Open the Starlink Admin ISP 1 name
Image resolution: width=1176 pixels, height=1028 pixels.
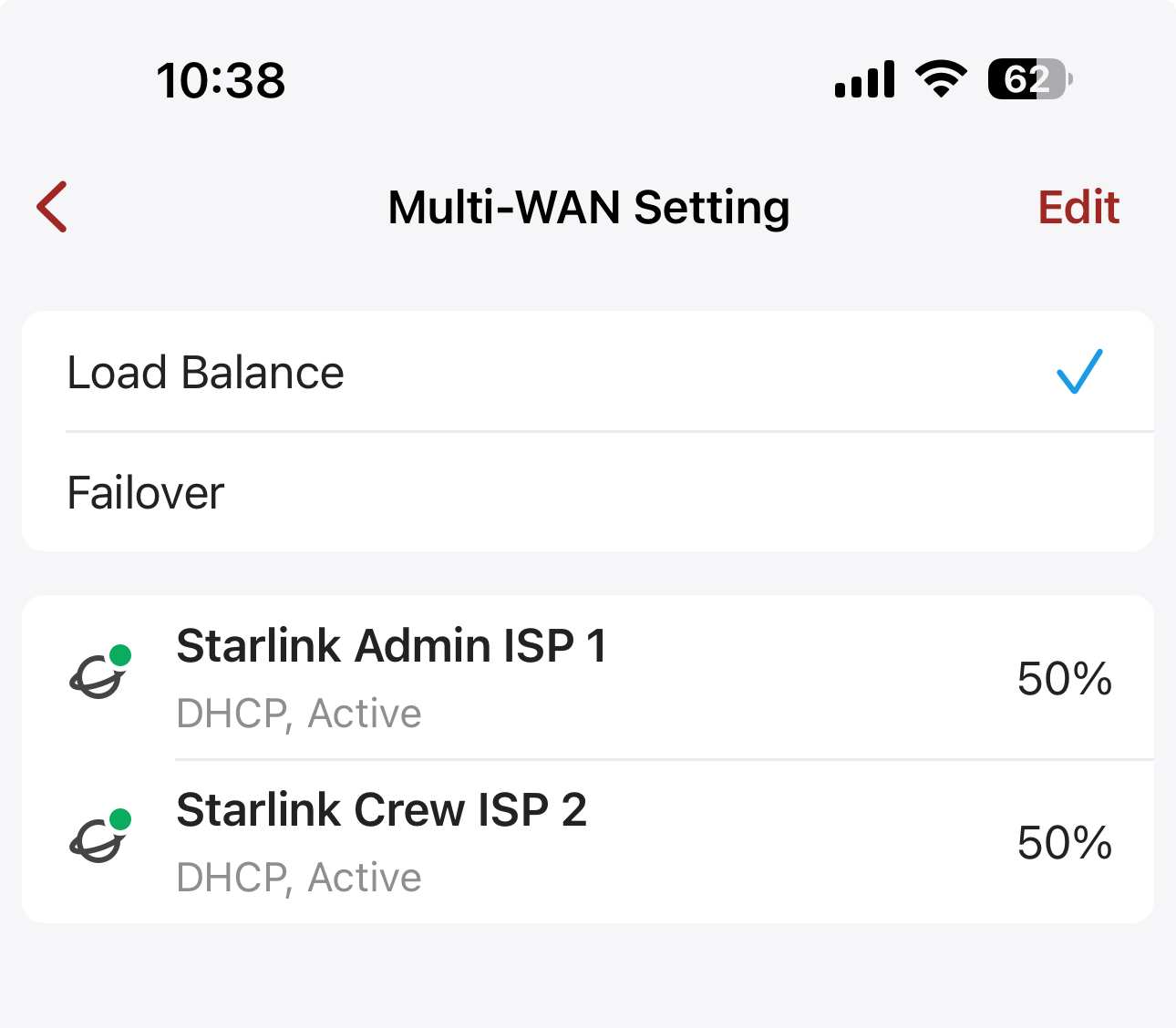391,646
